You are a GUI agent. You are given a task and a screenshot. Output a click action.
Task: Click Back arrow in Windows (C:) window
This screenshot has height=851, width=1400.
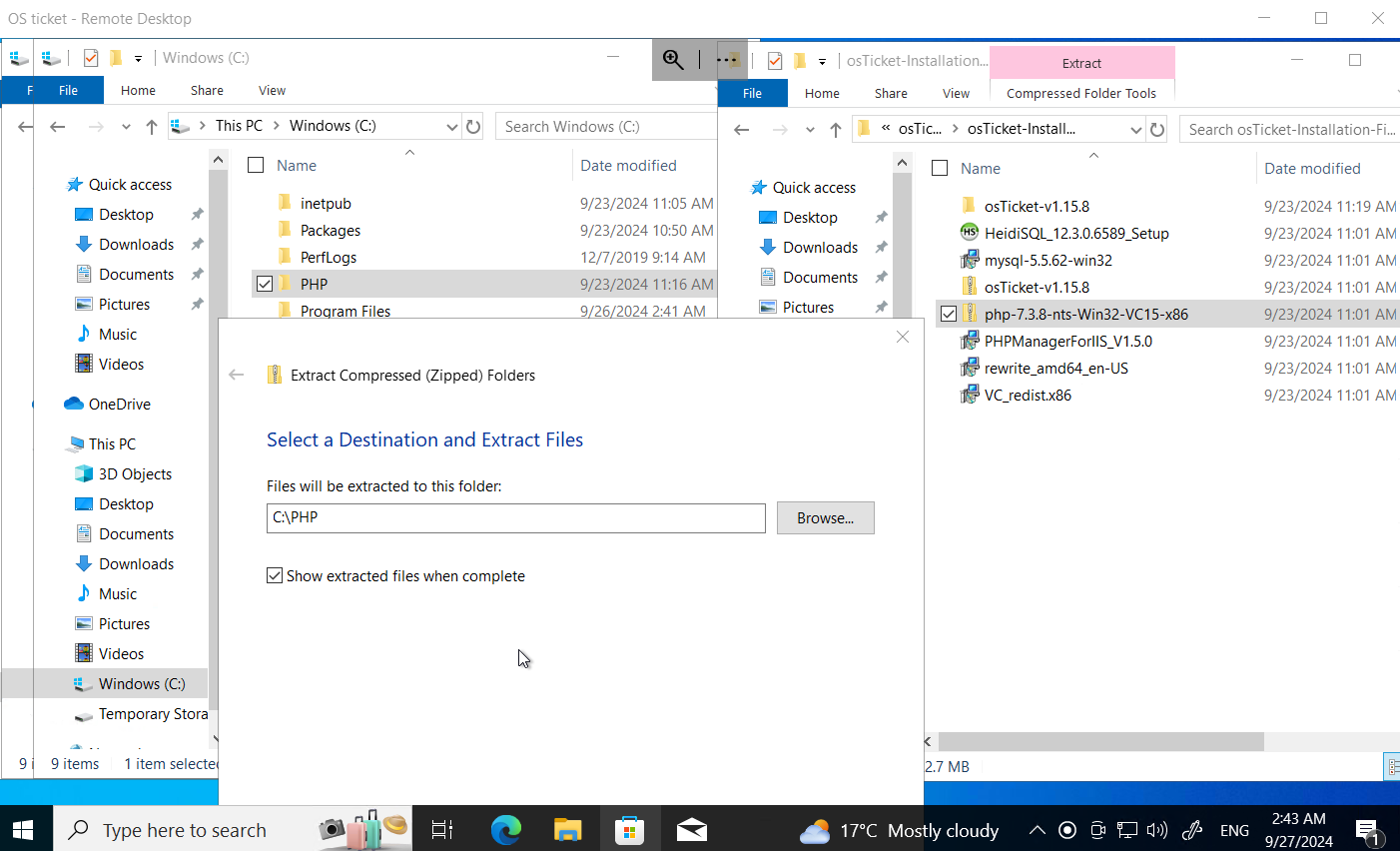[57, 127]
